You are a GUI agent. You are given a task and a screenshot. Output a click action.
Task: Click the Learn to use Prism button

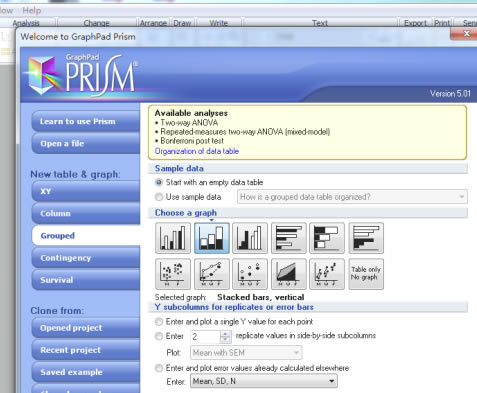point(86,121)
